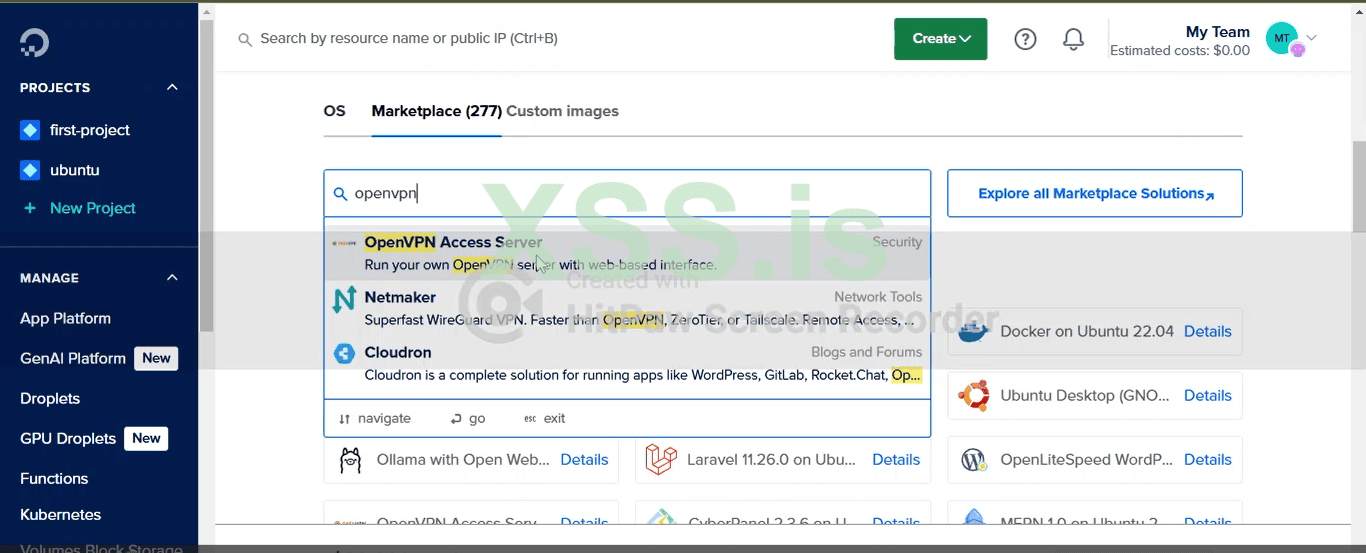1366x553 pixels.
Task: Select the Marketplace (277) tab
Action: click(x=436, y=111)
